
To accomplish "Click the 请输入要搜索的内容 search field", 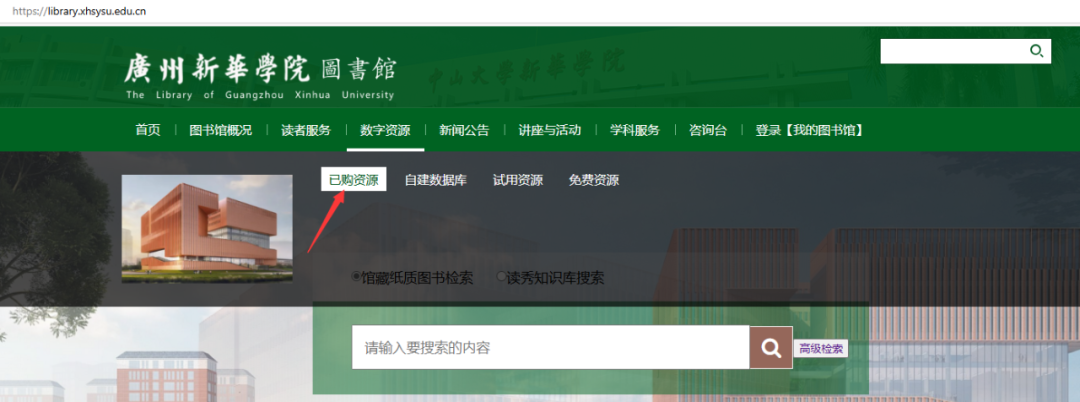I will pos(550,348).
